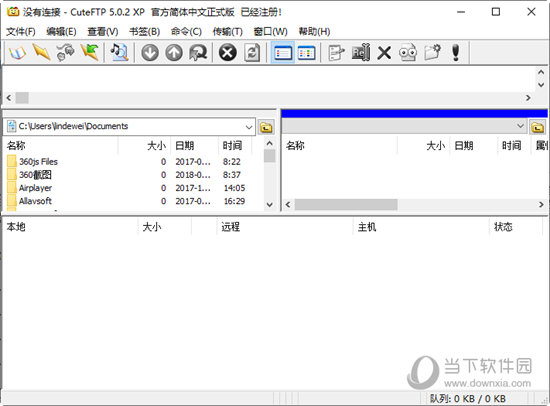Switch to small icons view
Screen dimensions: 550x406
pyautogui.click(x=307, y=53)
